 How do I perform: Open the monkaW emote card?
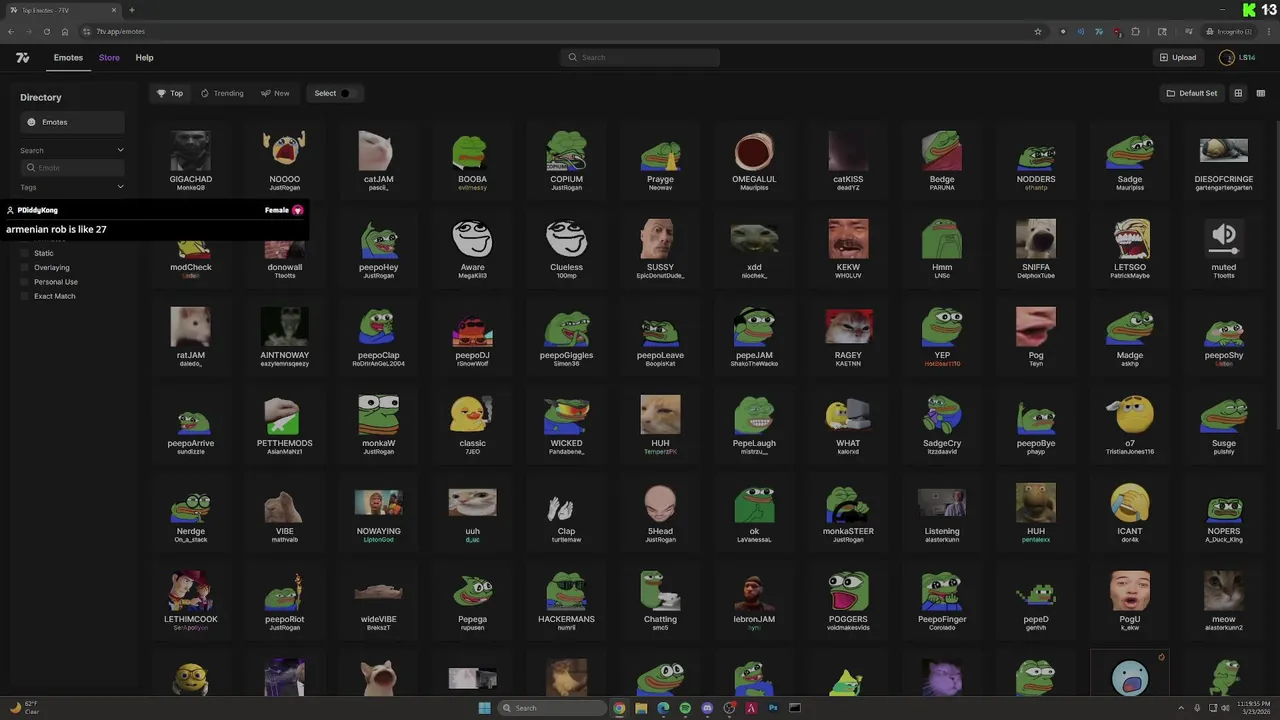(378, 422)
